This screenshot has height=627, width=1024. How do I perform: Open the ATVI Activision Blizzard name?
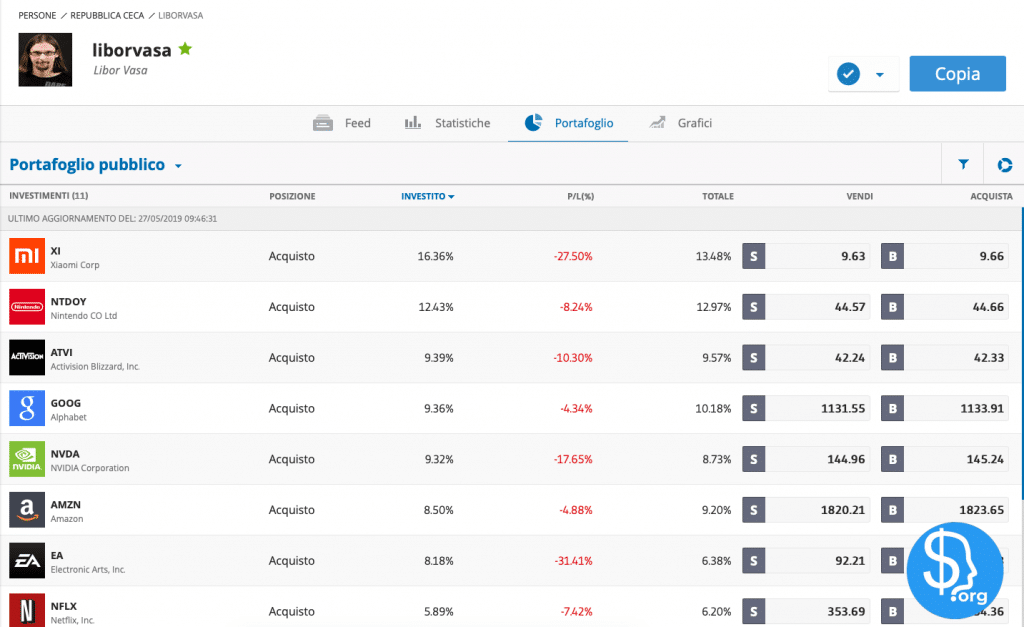95,359
